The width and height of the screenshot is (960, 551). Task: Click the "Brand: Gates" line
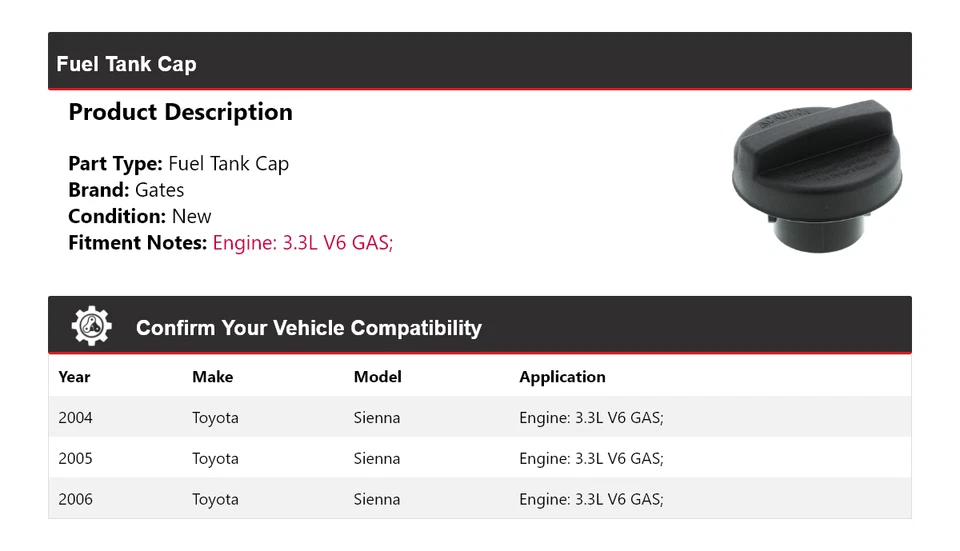[x=126, y=190]
